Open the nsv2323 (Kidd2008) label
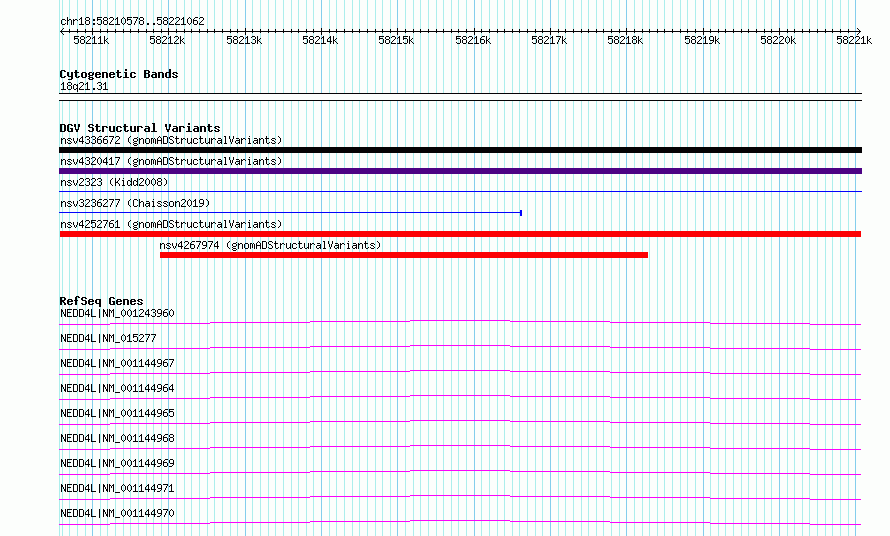 114,182
